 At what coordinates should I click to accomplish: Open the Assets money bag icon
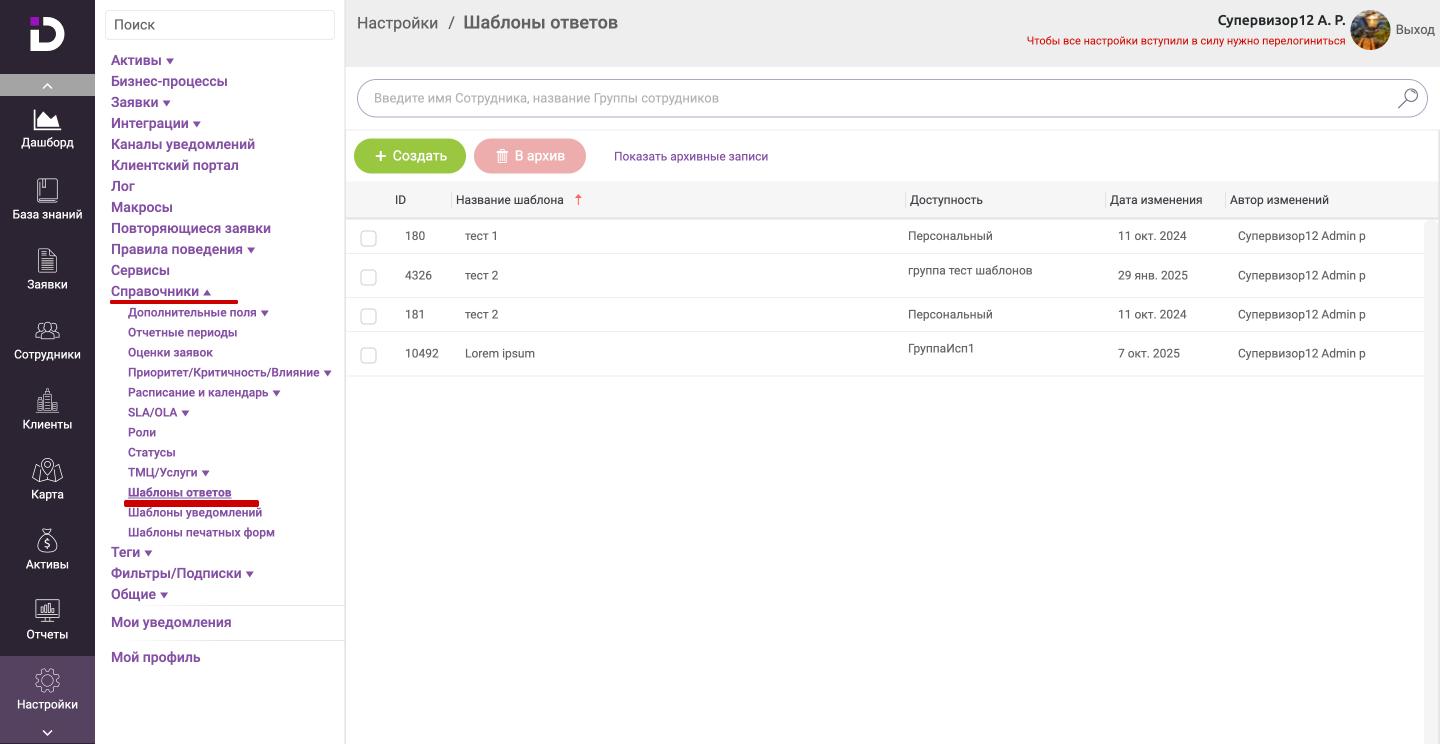click(x=47, y=541)
